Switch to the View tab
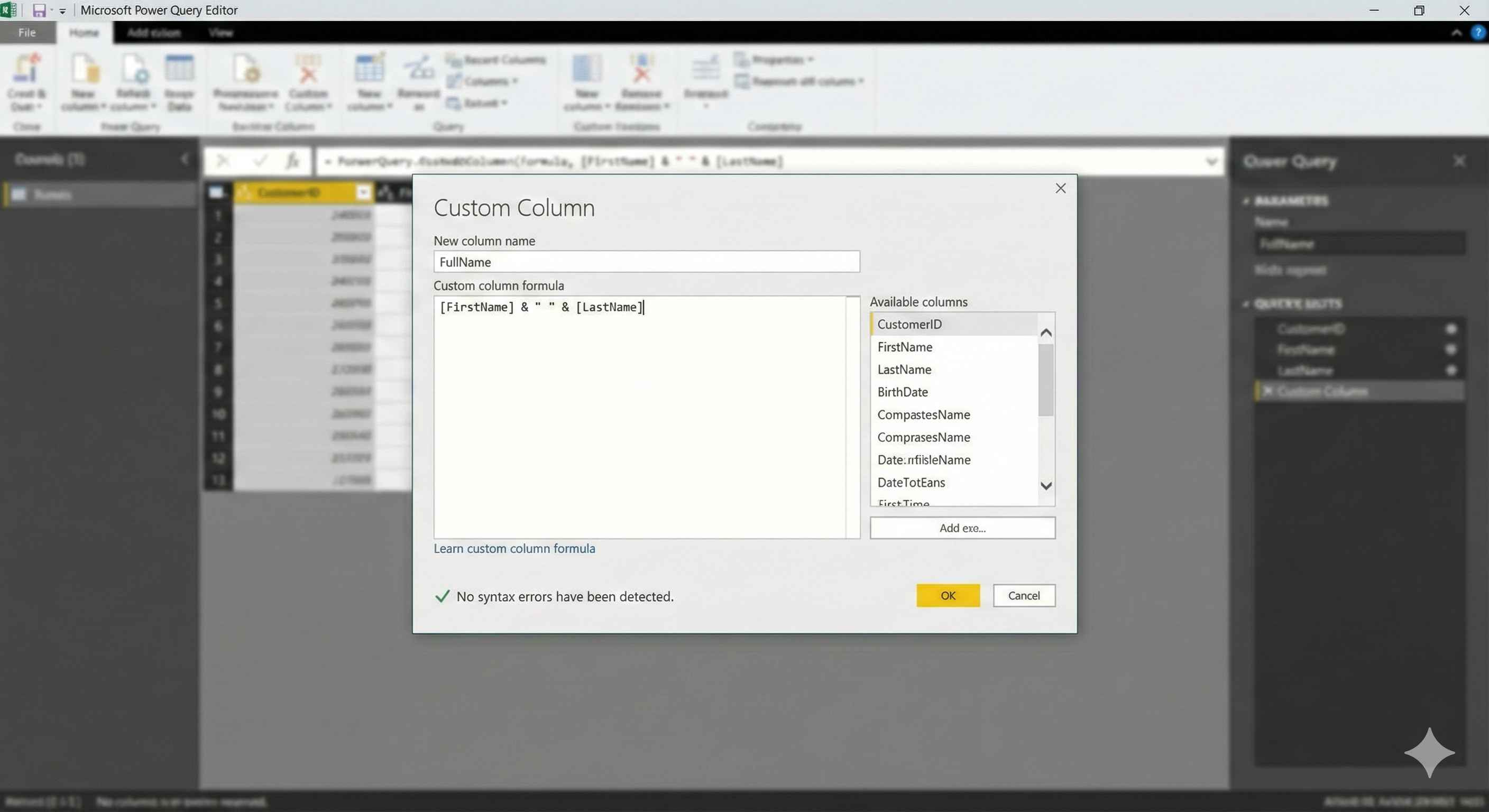Screen dimensions: 1489x812 click(221, 32)
